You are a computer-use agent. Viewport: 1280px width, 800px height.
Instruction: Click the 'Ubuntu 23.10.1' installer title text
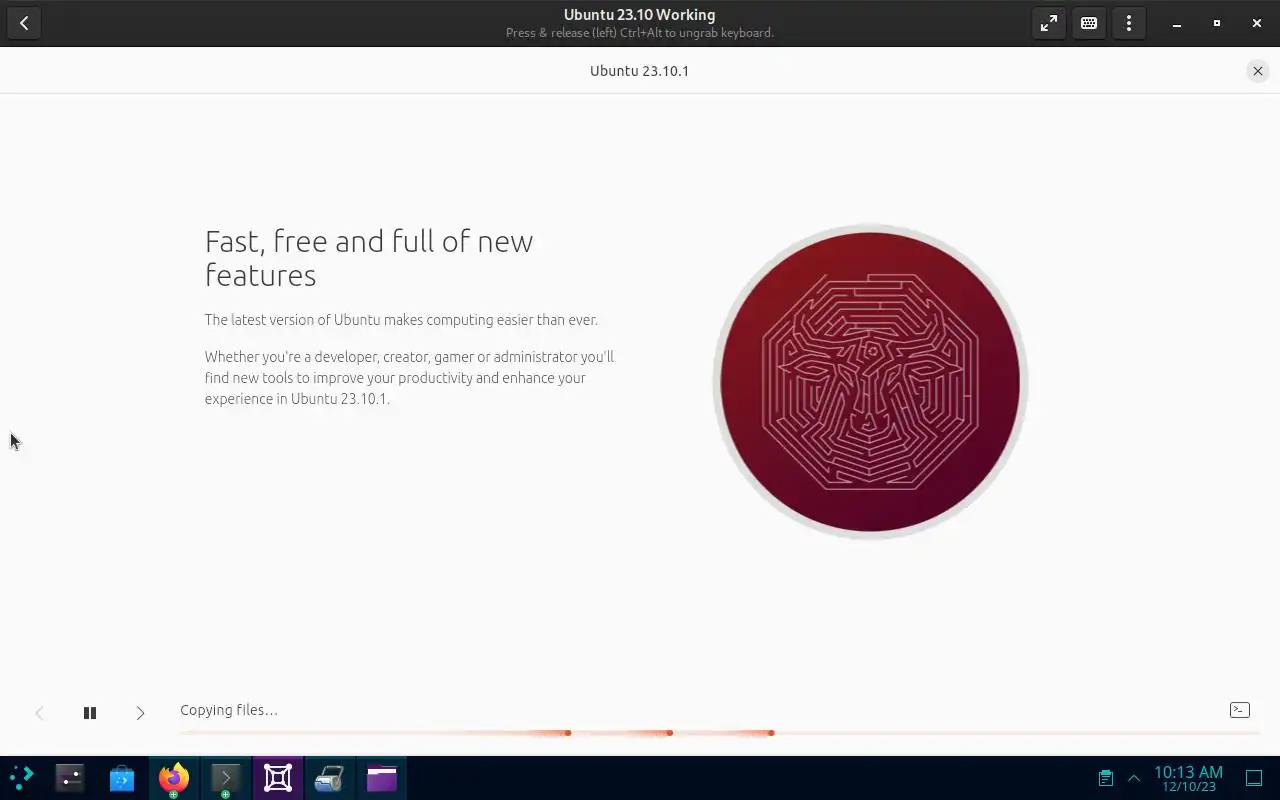(x=640, y=71)
